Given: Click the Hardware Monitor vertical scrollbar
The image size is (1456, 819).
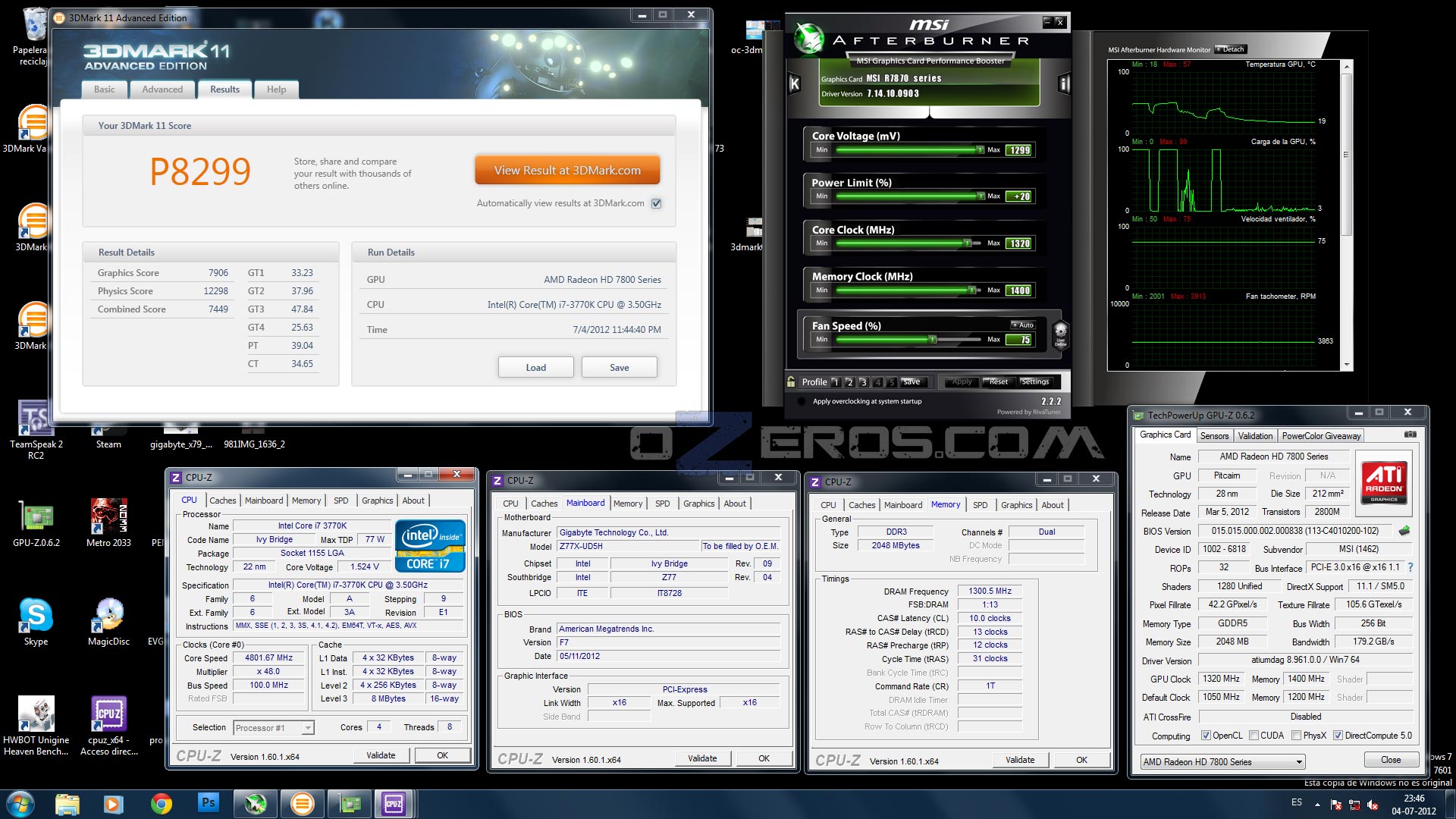Looking at the screenshot, I should [1347, 216].
